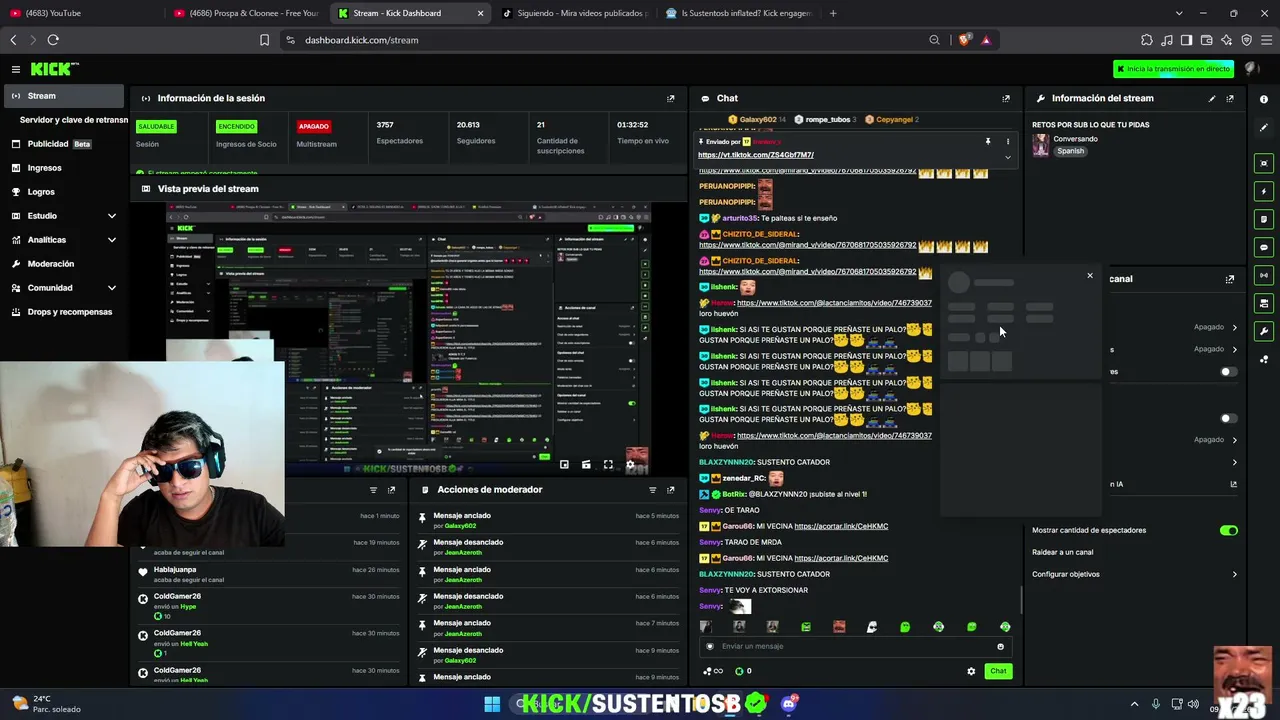Screen dimensions: 1280x720
Task: Pop out the Información de la sesión panel
Action: click(x=671, y=98)
